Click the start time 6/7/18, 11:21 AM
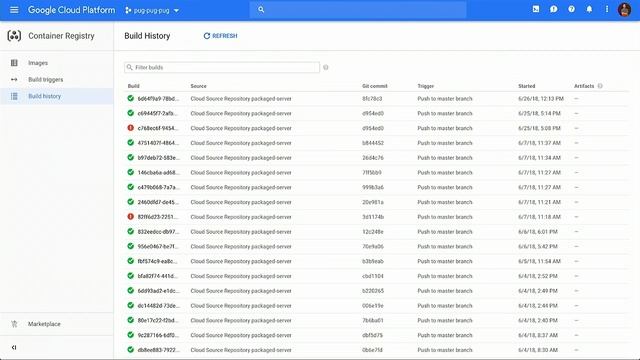Viewport: 640px width, 360px height. pos(540,202)
